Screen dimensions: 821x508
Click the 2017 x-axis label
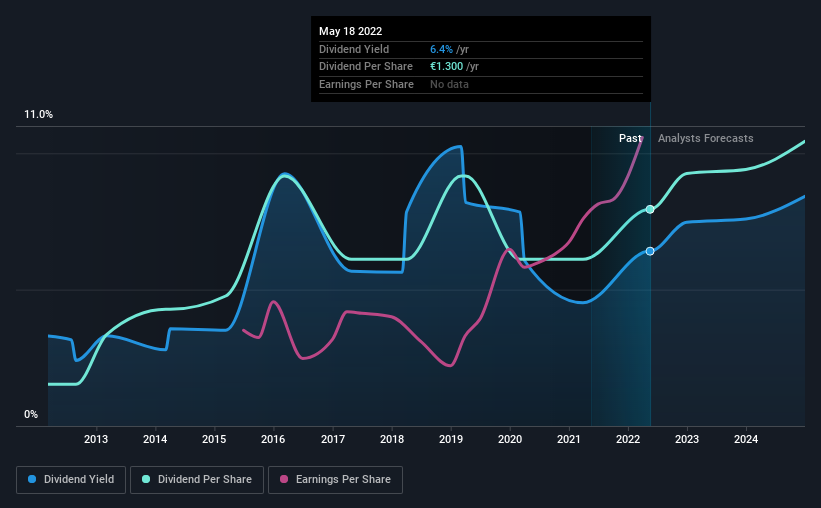pyautogui.click(x=332, y=439)
